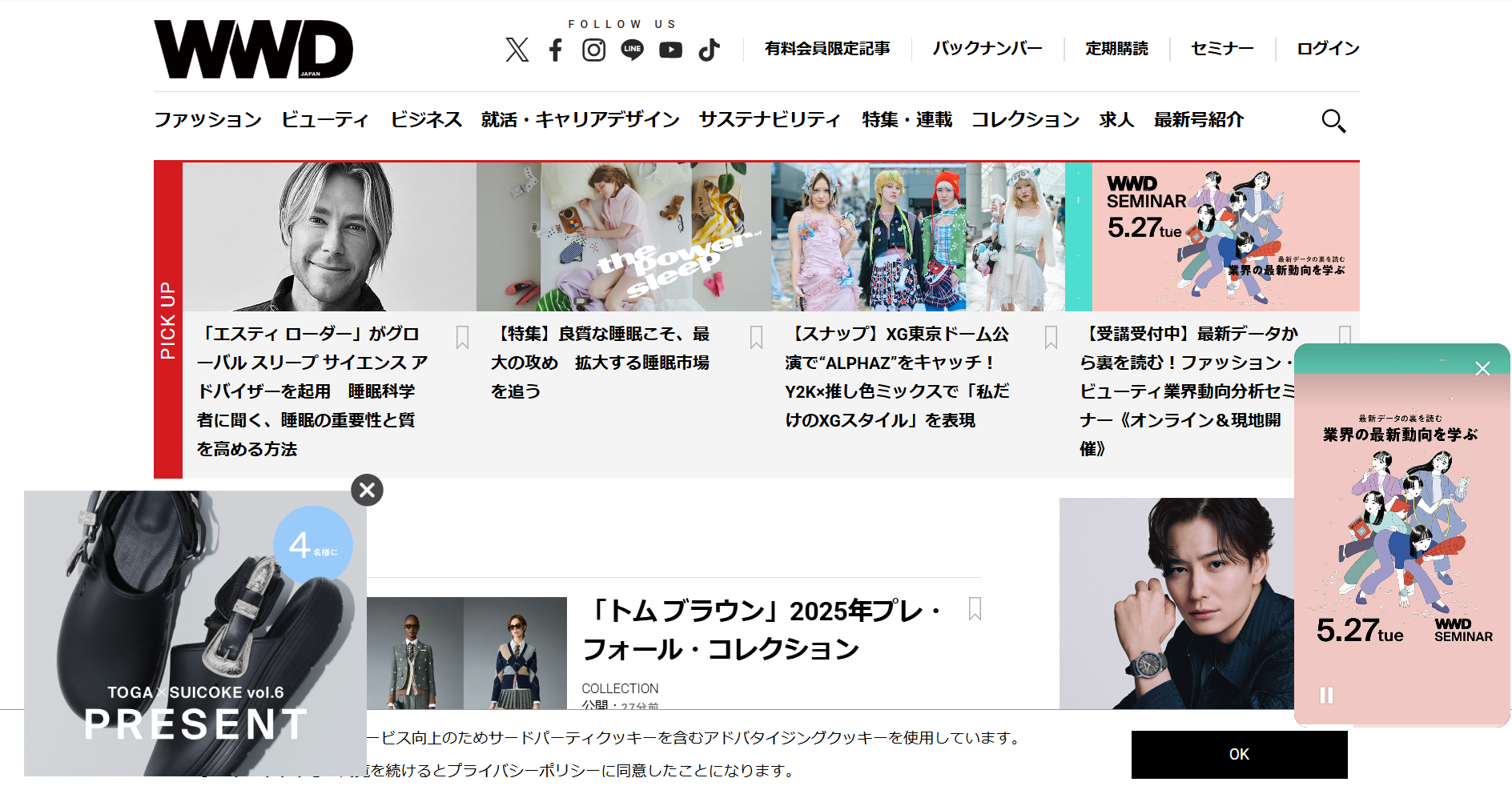
Task: Open the power of sleep thumbnail
Action: 624,237
